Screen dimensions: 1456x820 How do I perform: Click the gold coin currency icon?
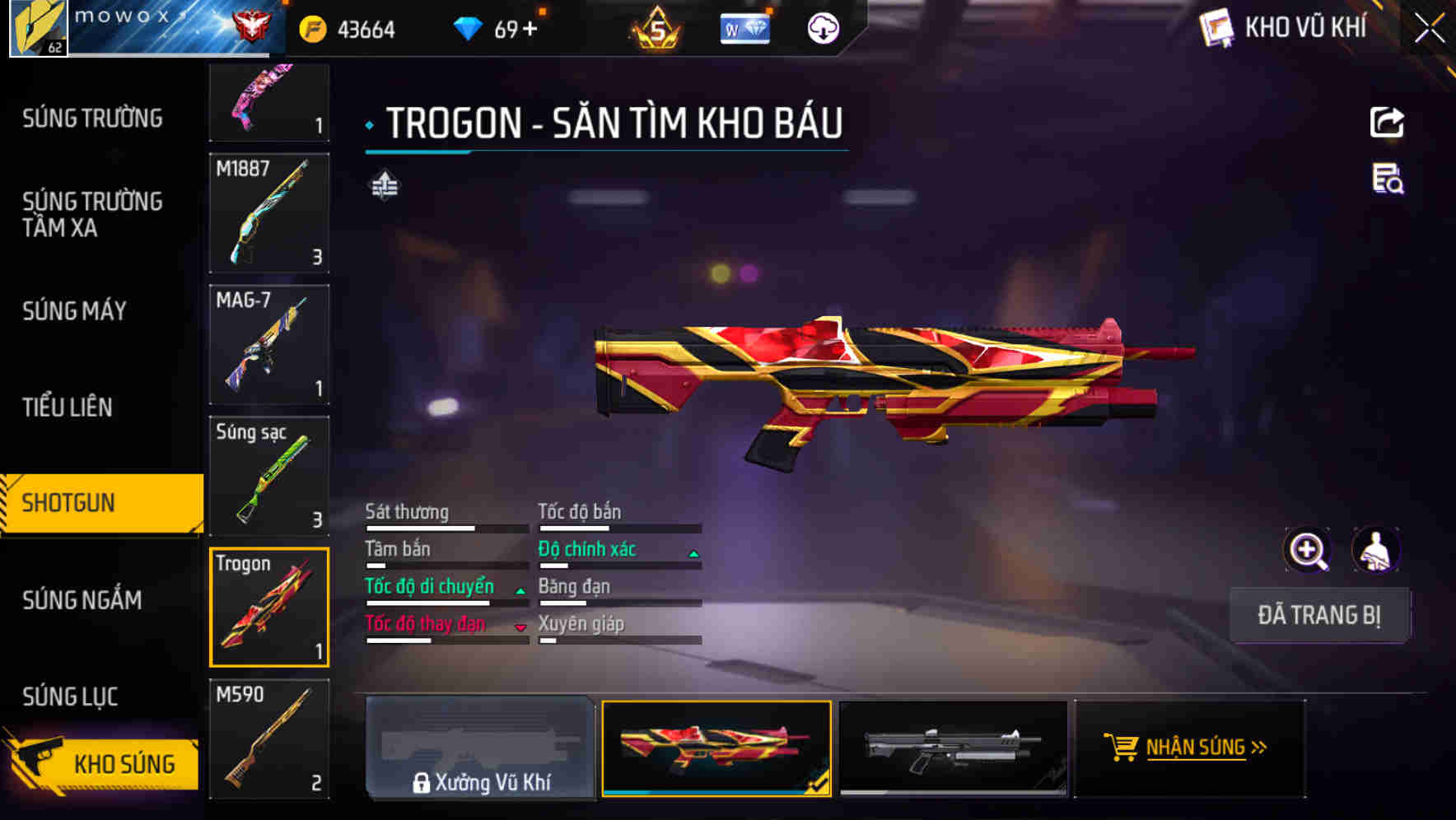313,30
